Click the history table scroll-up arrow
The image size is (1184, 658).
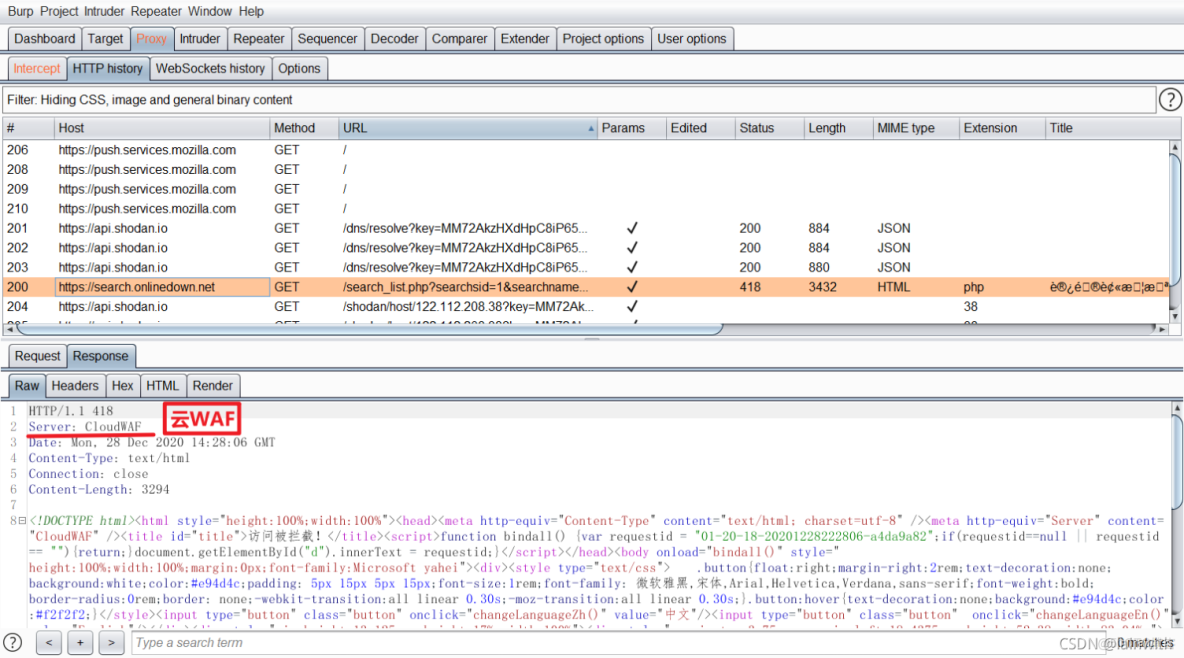click(1175, 147)
